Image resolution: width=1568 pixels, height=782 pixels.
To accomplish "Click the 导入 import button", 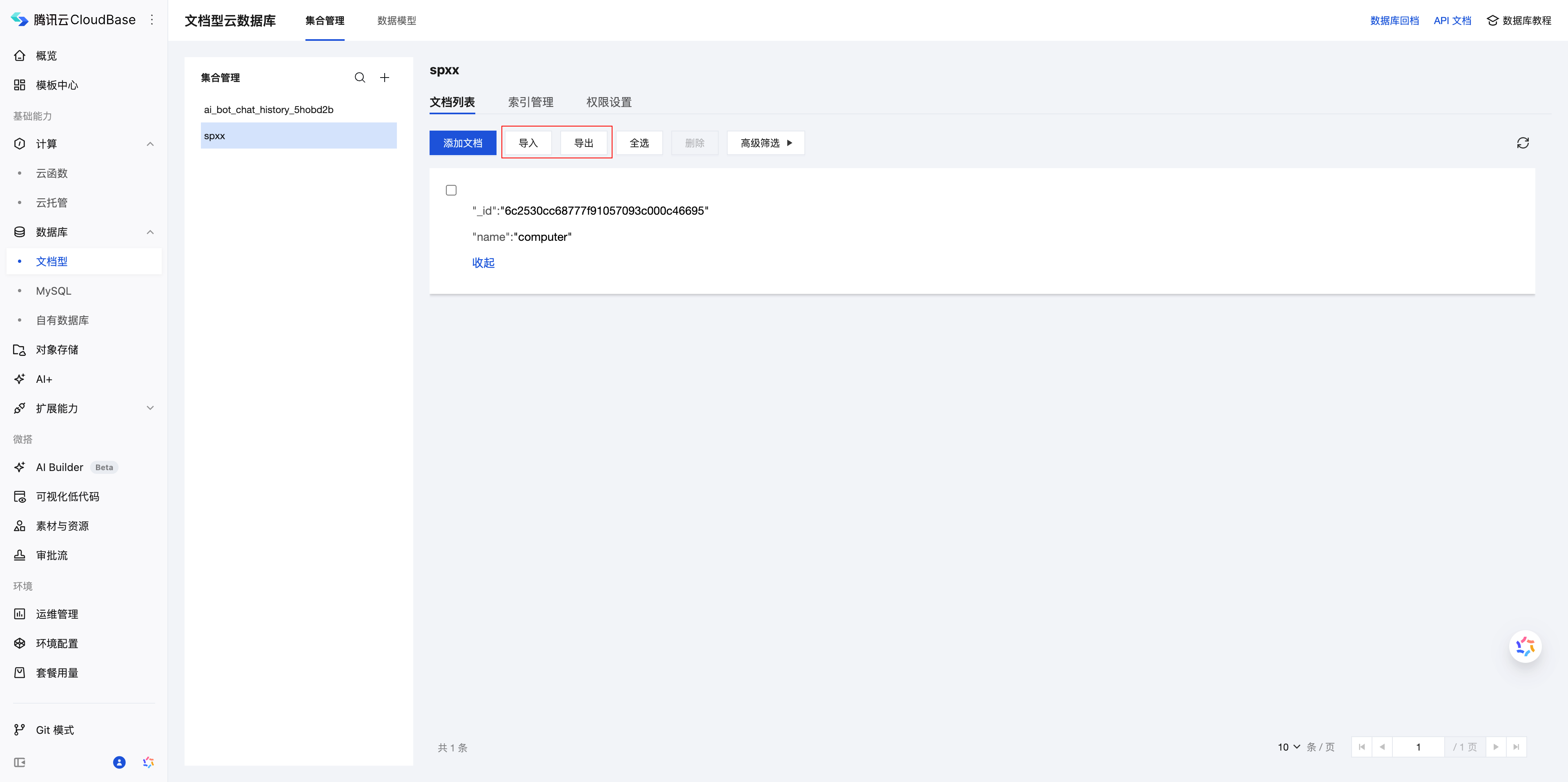I will tap(528, 143).
